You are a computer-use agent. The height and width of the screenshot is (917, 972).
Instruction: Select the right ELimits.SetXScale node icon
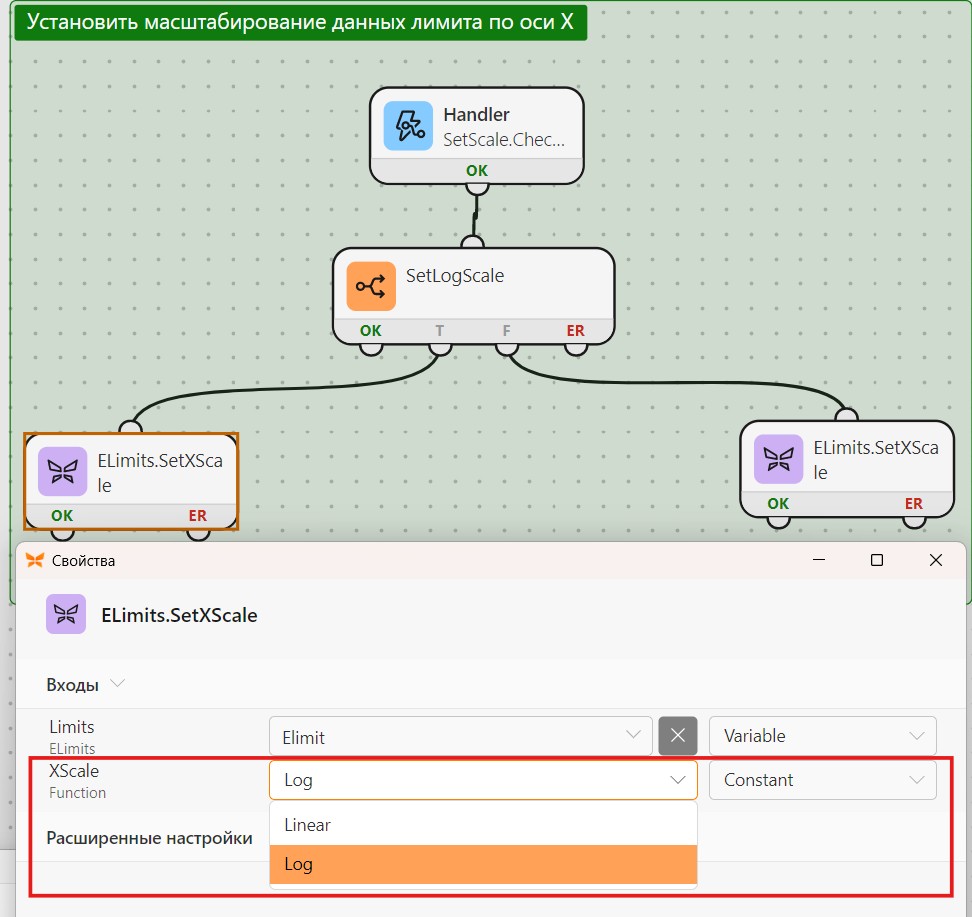779,459
